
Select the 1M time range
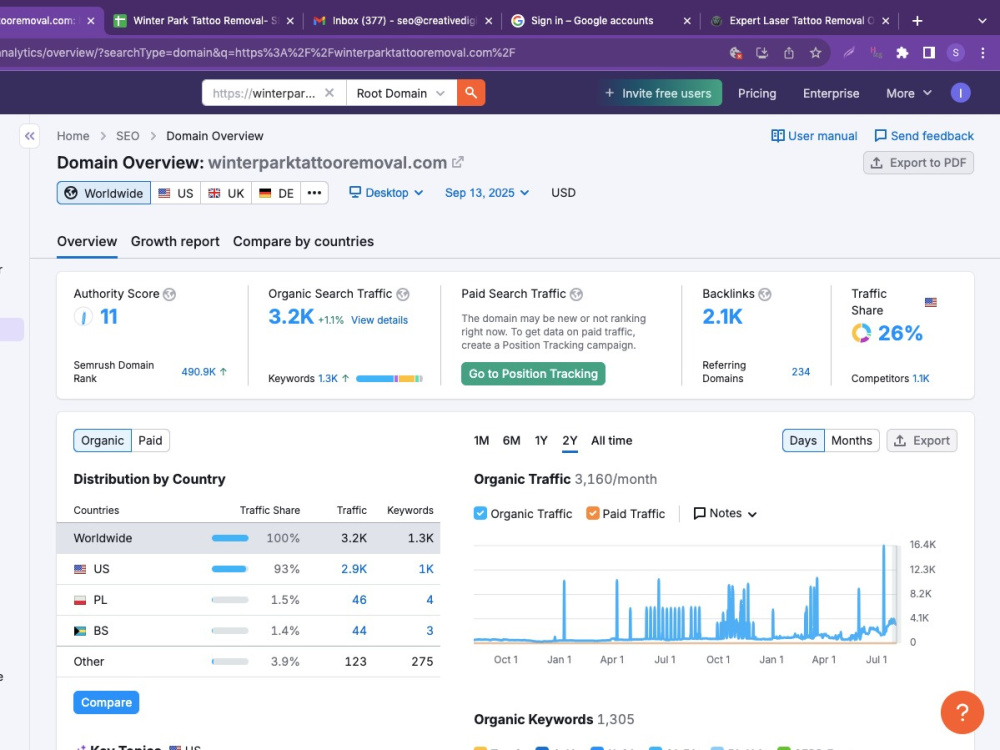tap(481, 441)
